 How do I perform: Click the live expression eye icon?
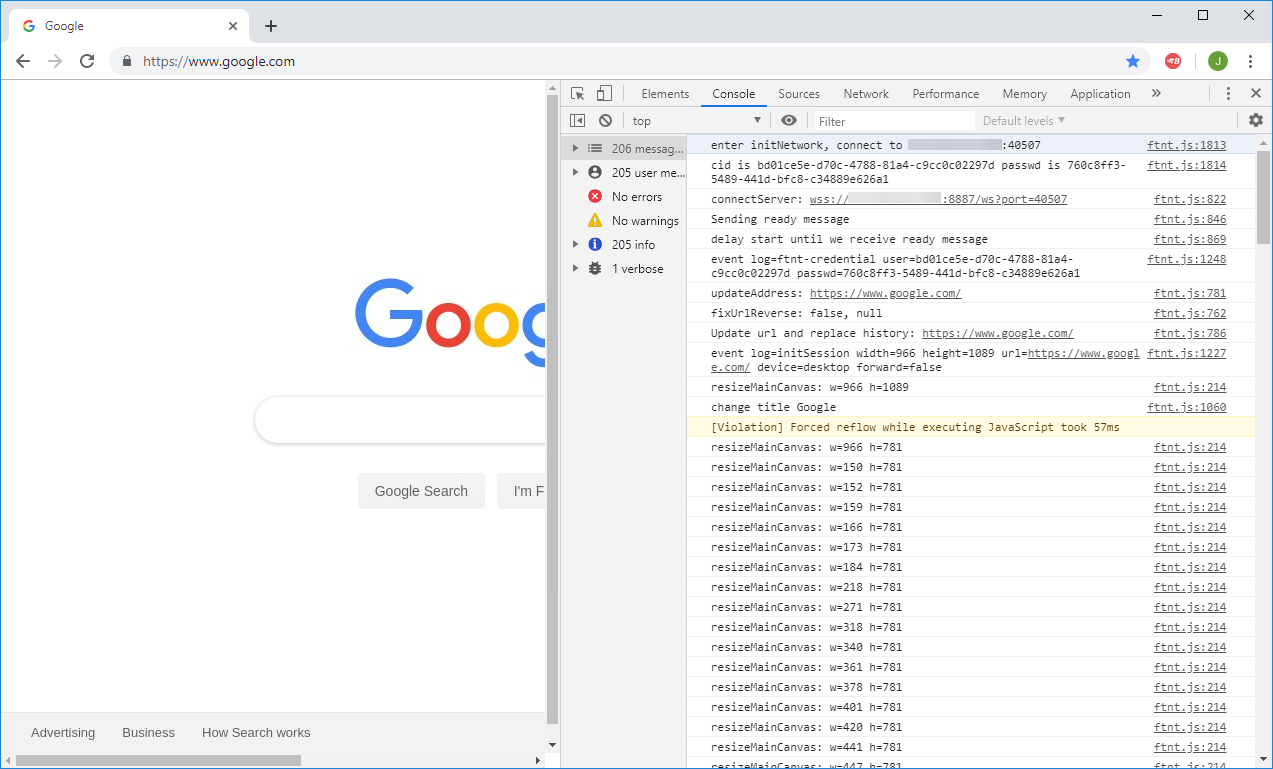pyautogui.click(x=789, y=120)
